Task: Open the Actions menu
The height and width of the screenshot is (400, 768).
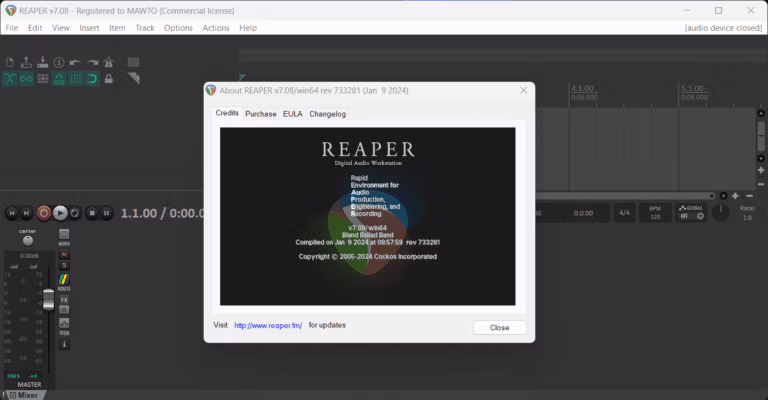Action: point(216,28)
